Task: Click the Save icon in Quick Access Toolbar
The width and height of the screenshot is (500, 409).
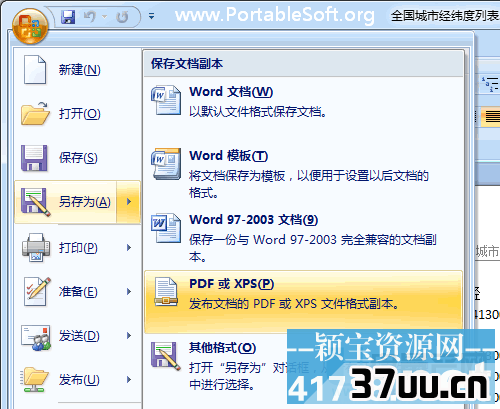Action: [68, 16]
